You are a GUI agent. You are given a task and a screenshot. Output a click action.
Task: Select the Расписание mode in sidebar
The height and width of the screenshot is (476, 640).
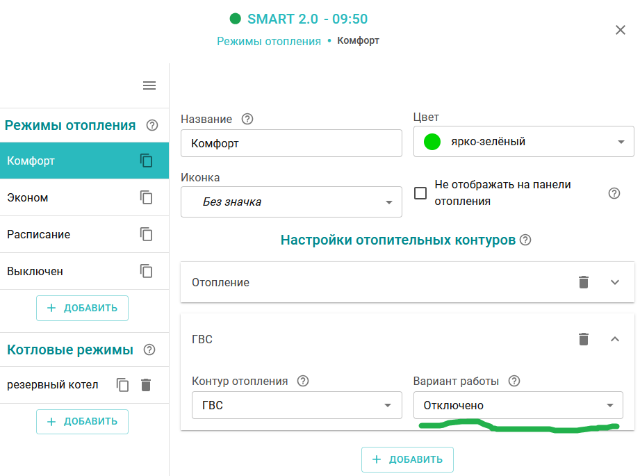[x=60, y=234]
